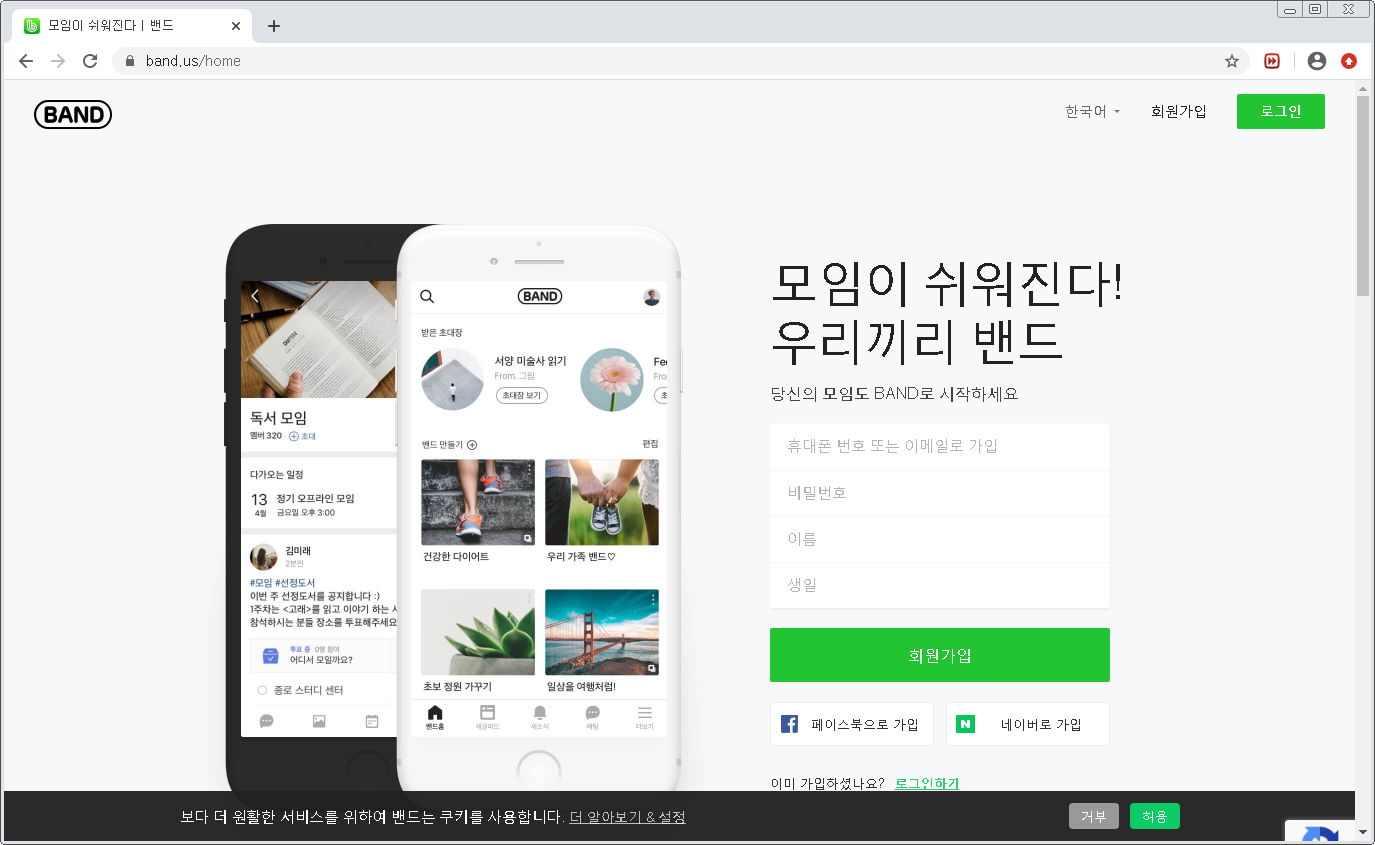This screenshot has height=845, width=1375.
Task: Click the large green 회원가입 button
Action: pos(940,655)
